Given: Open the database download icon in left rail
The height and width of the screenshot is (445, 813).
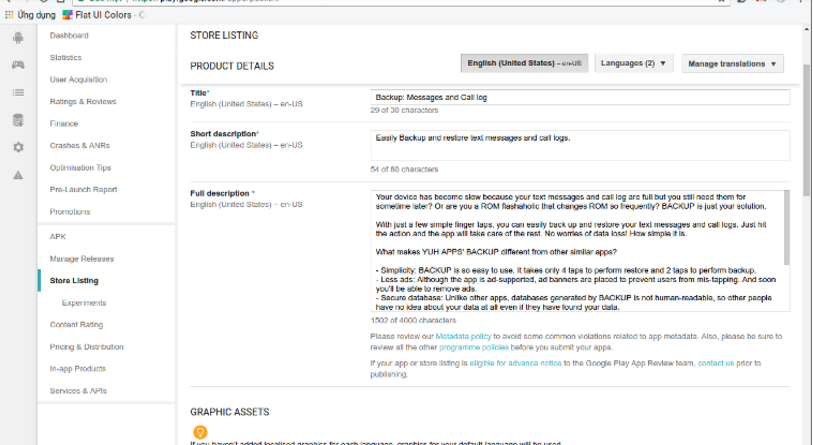Looking at the screenshot, I should pyautogui.click(x=18, y=120).
